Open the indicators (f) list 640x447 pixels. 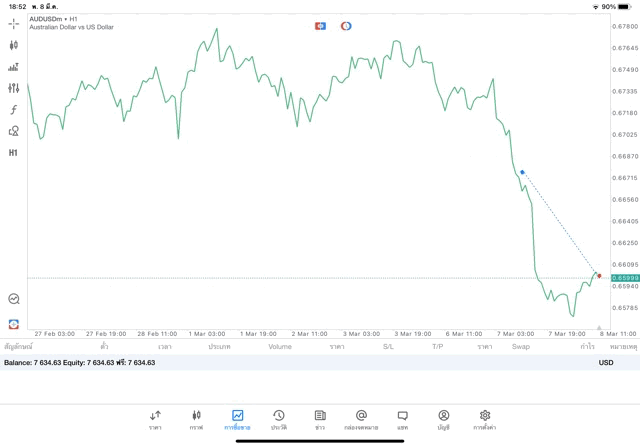pos(13,110)
